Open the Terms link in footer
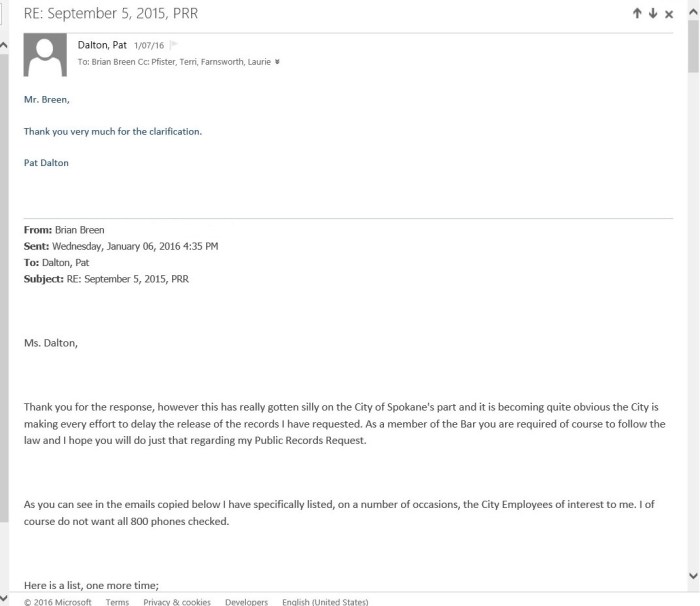700x606 pixels. [x=117, y=601]
